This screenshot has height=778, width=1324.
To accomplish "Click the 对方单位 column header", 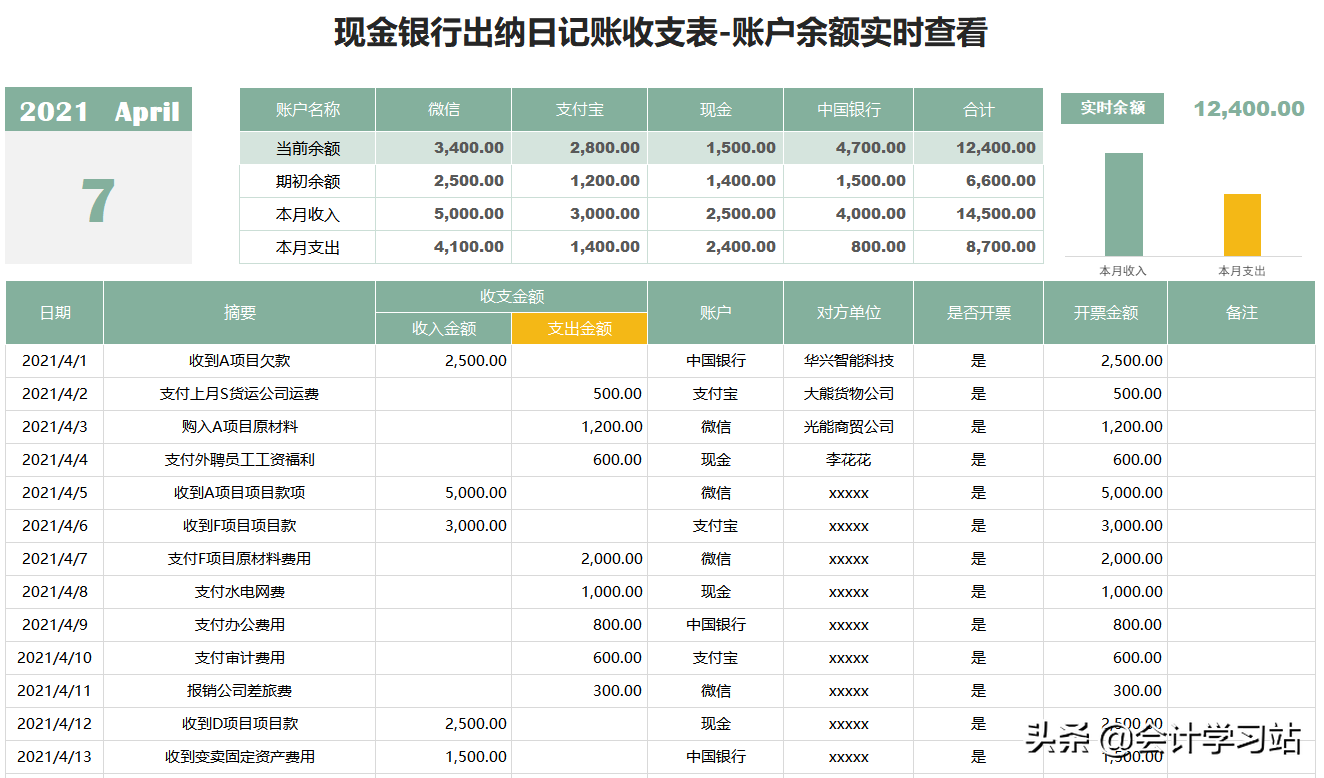I will point(848,313).
